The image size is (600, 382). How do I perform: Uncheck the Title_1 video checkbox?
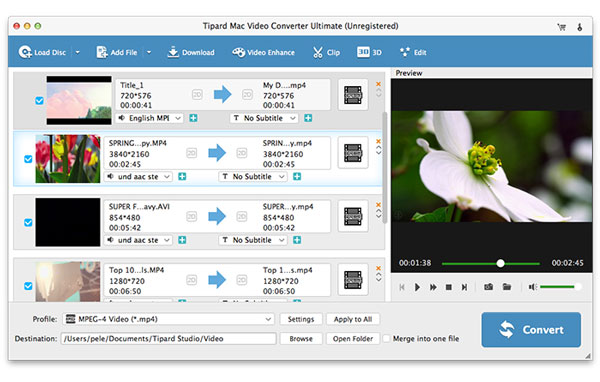click(39, 100)
